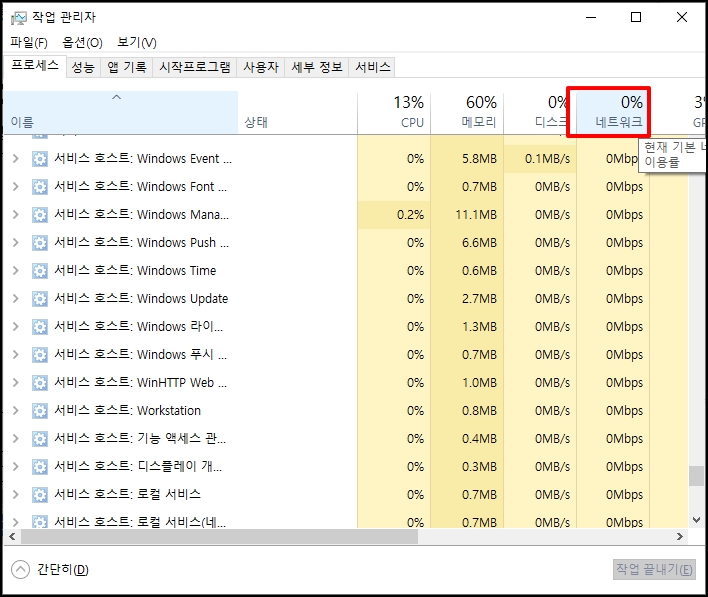Click the horizontal scrollbar left arrow
The height and width of the screenshot is (597, 708).
coord(12,536)
